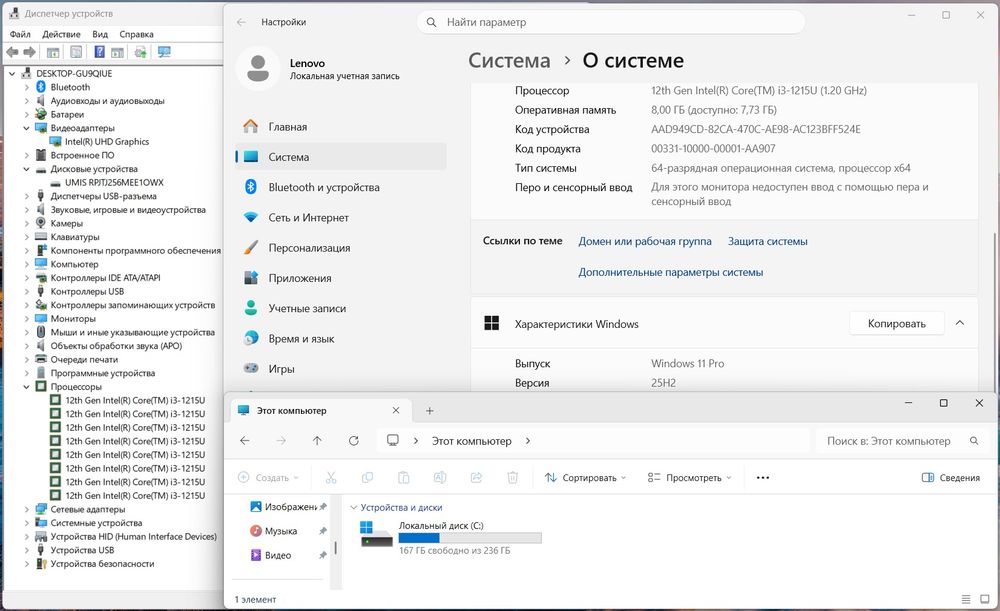1000x611 pixels.
Task: Click the scan for hardware changes monitor icon
Action: (x=164, y=52)
